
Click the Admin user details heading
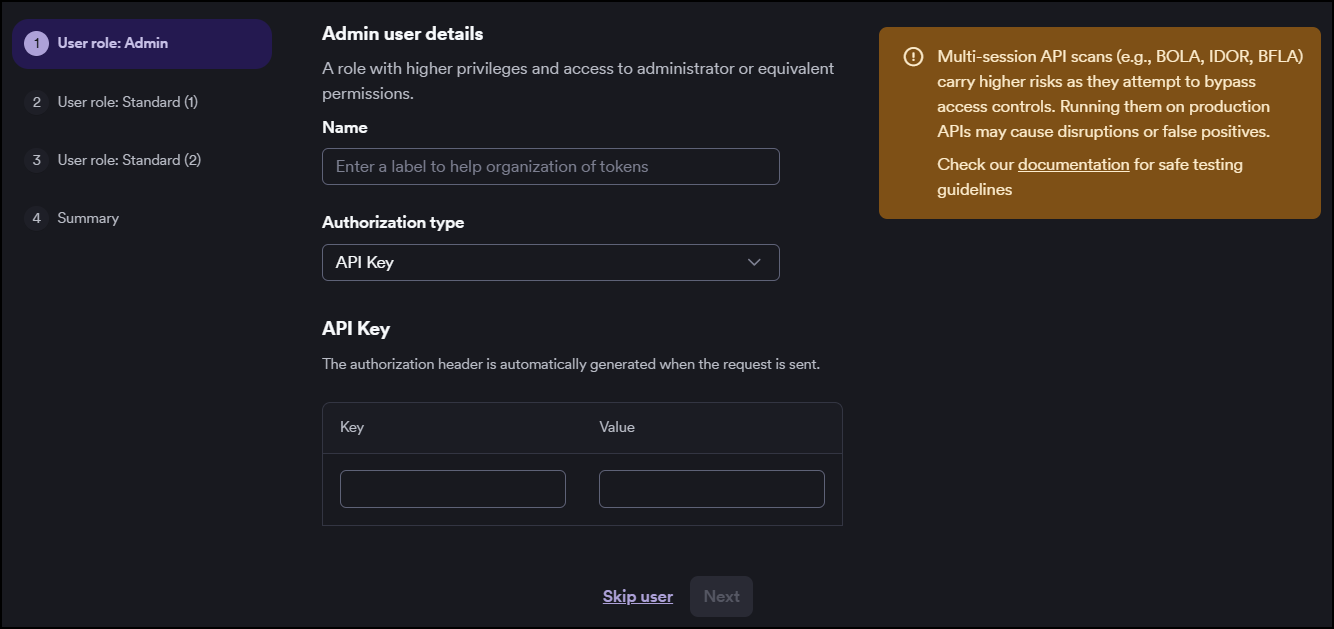coord(403,34)
